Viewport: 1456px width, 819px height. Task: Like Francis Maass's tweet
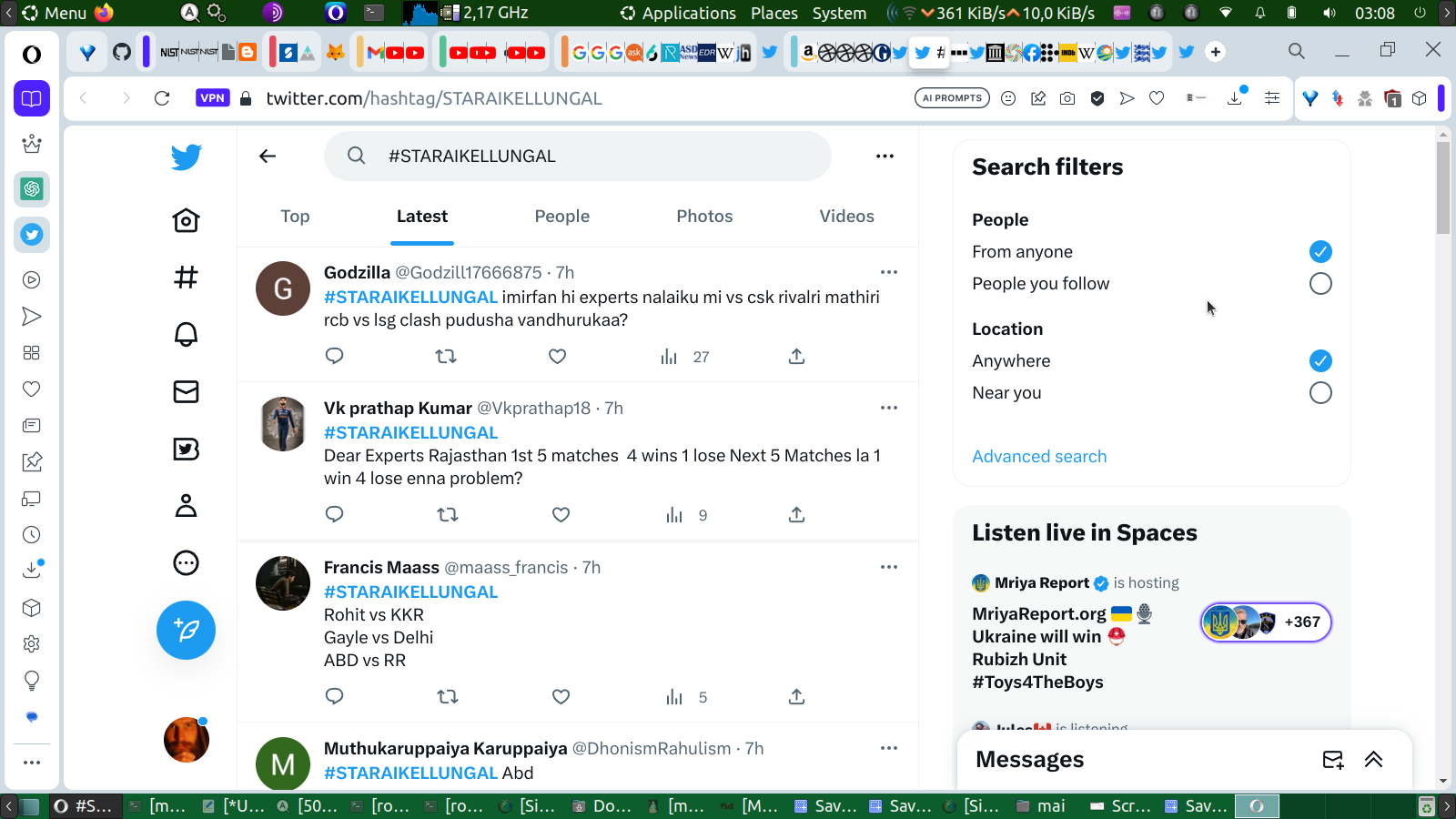(561, 696)
